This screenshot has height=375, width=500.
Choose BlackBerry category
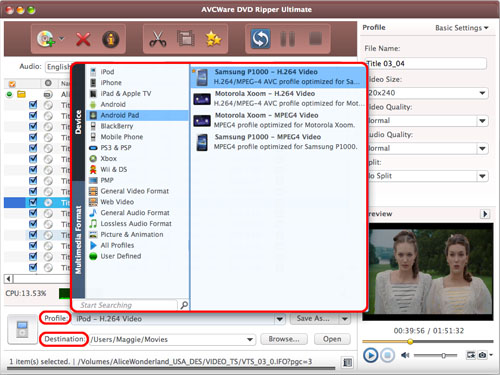[x=137, y=126]
